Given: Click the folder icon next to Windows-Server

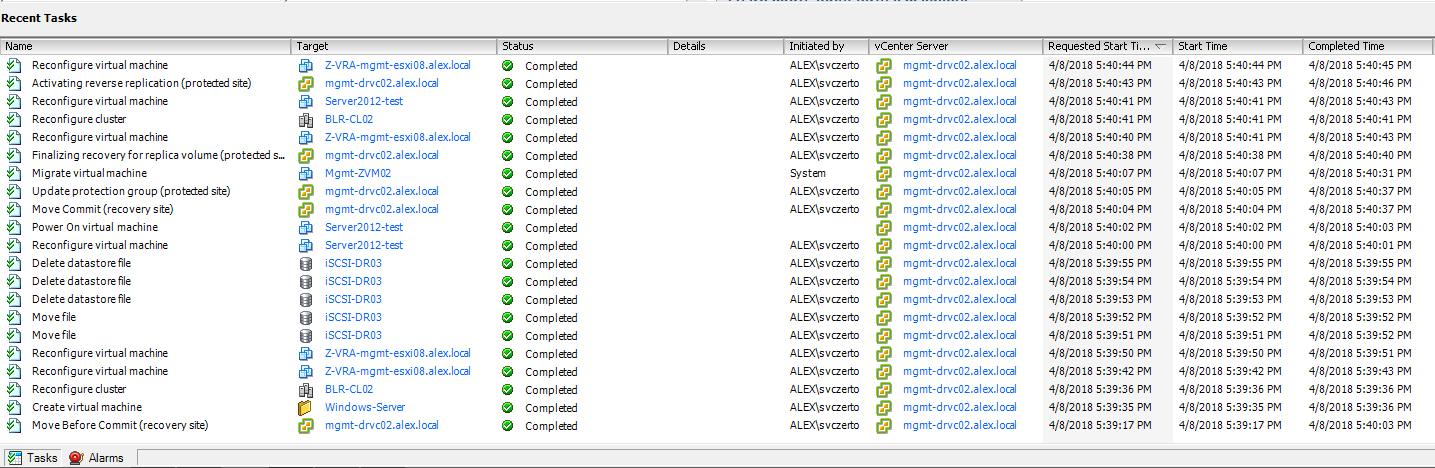Looking at the screenshot, I should point(306,407).
